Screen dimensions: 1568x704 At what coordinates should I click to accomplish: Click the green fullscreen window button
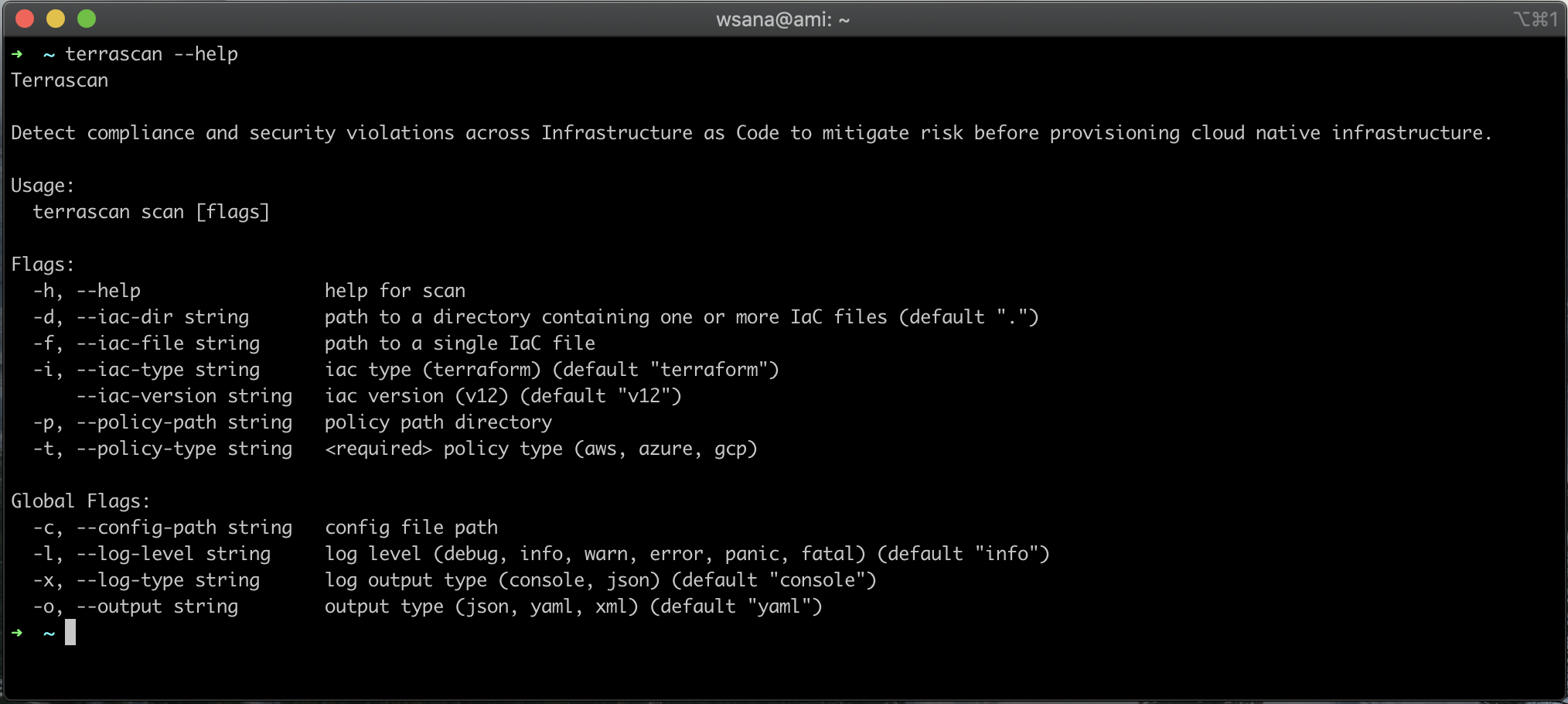87,19
